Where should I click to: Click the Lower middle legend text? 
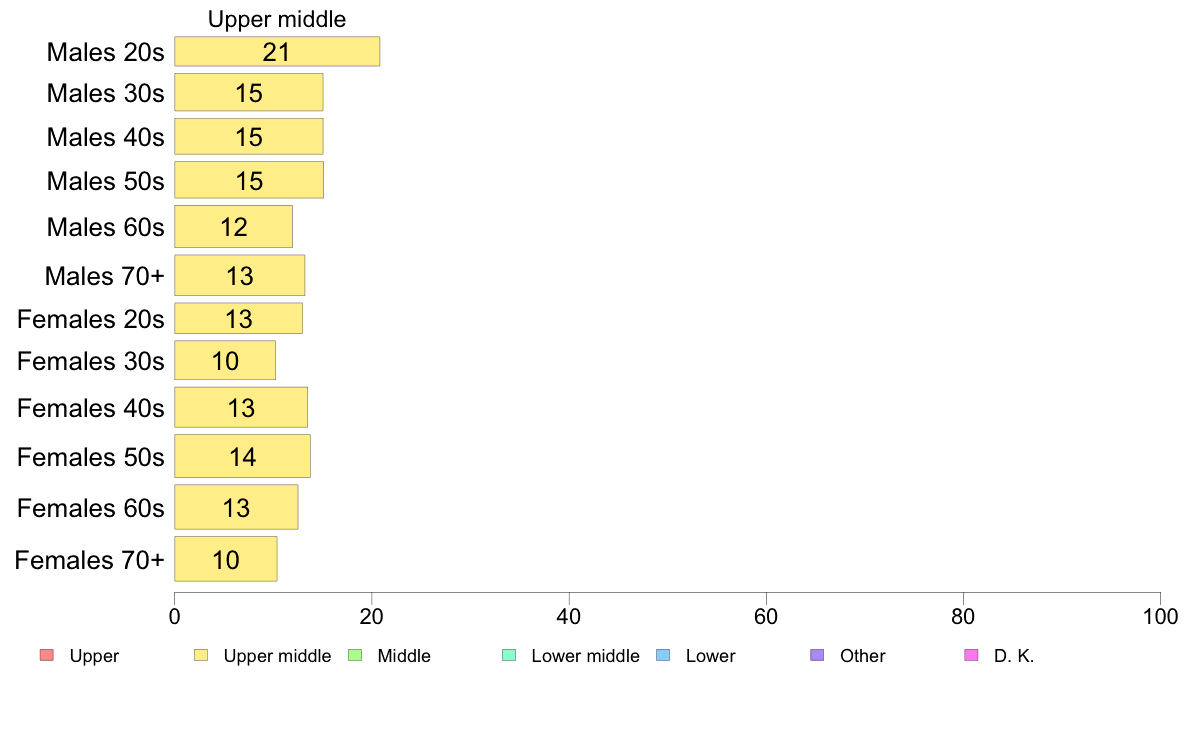coord(586,656)
